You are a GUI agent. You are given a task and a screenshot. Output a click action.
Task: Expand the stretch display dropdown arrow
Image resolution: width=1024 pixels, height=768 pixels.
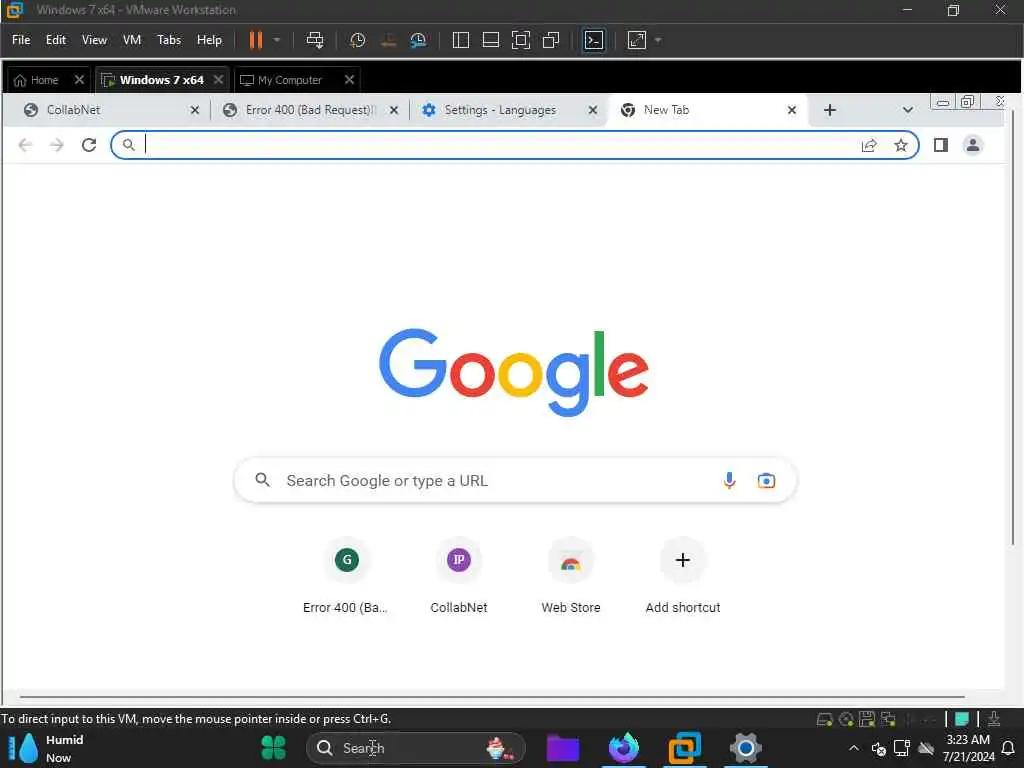[x=658, y=40]
